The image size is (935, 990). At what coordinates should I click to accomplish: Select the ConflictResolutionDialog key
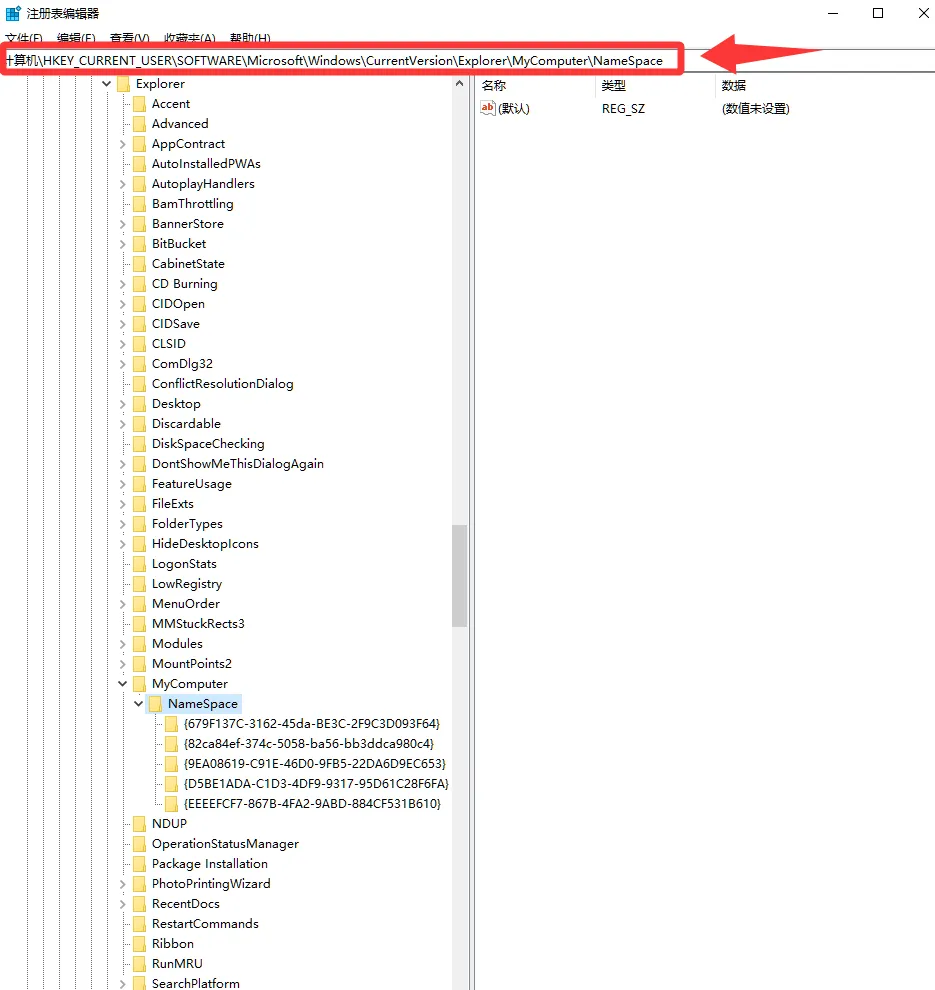click(222, 384)
